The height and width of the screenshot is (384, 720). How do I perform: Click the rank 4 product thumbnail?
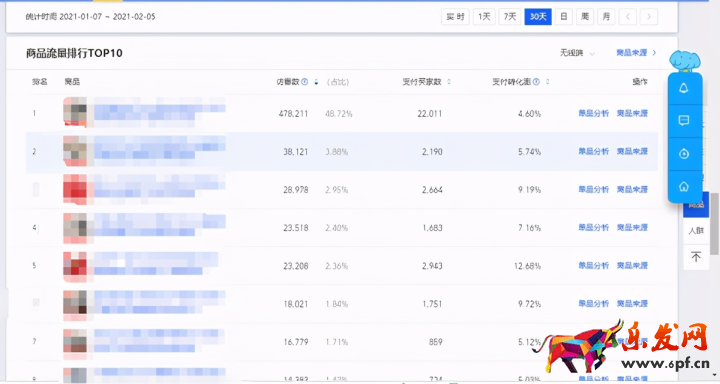tap(75, 227)
